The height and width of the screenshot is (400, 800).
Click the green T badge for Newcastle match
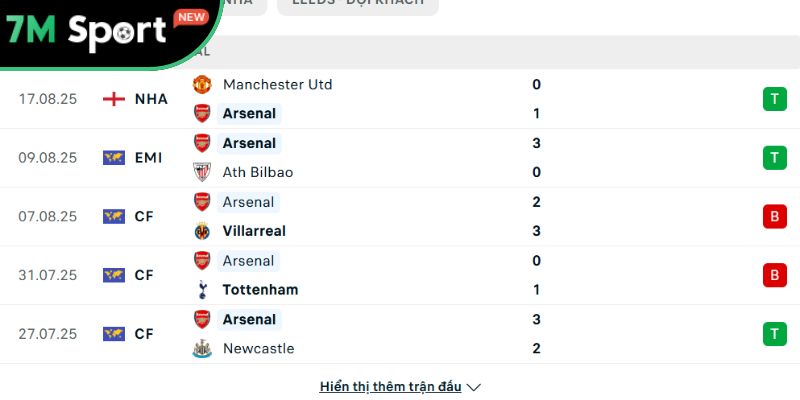coord(774,334)
